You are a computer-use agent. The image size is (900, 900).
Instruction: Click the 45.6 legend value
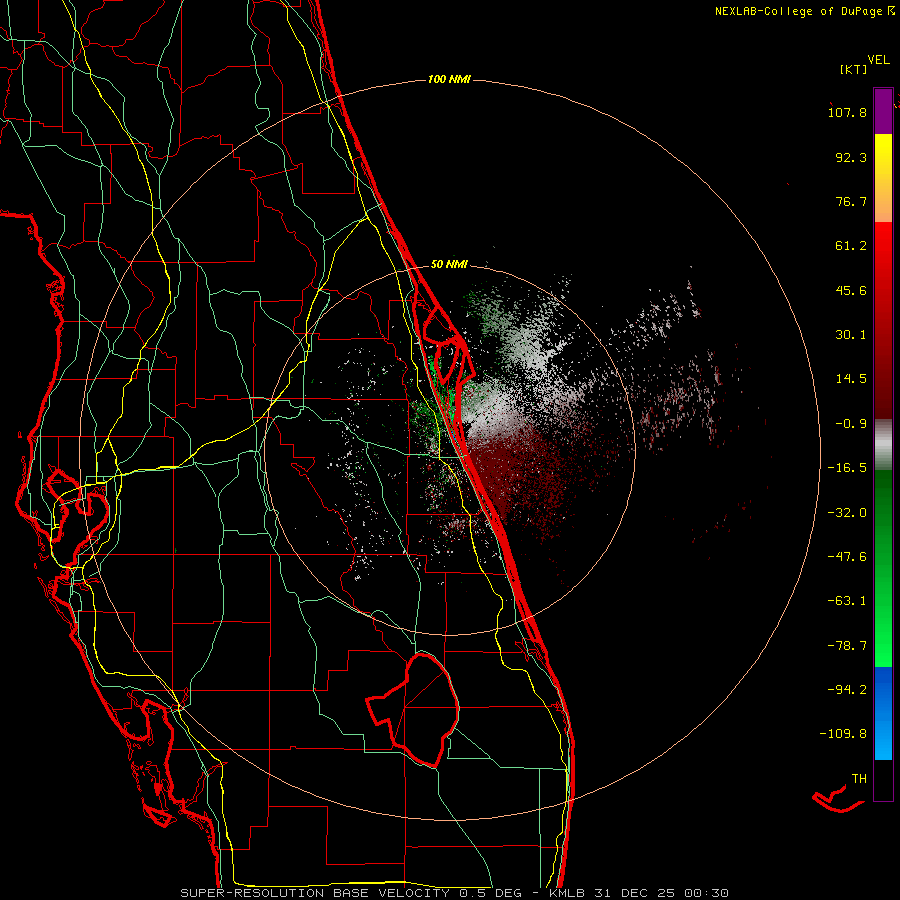[851, 290]
